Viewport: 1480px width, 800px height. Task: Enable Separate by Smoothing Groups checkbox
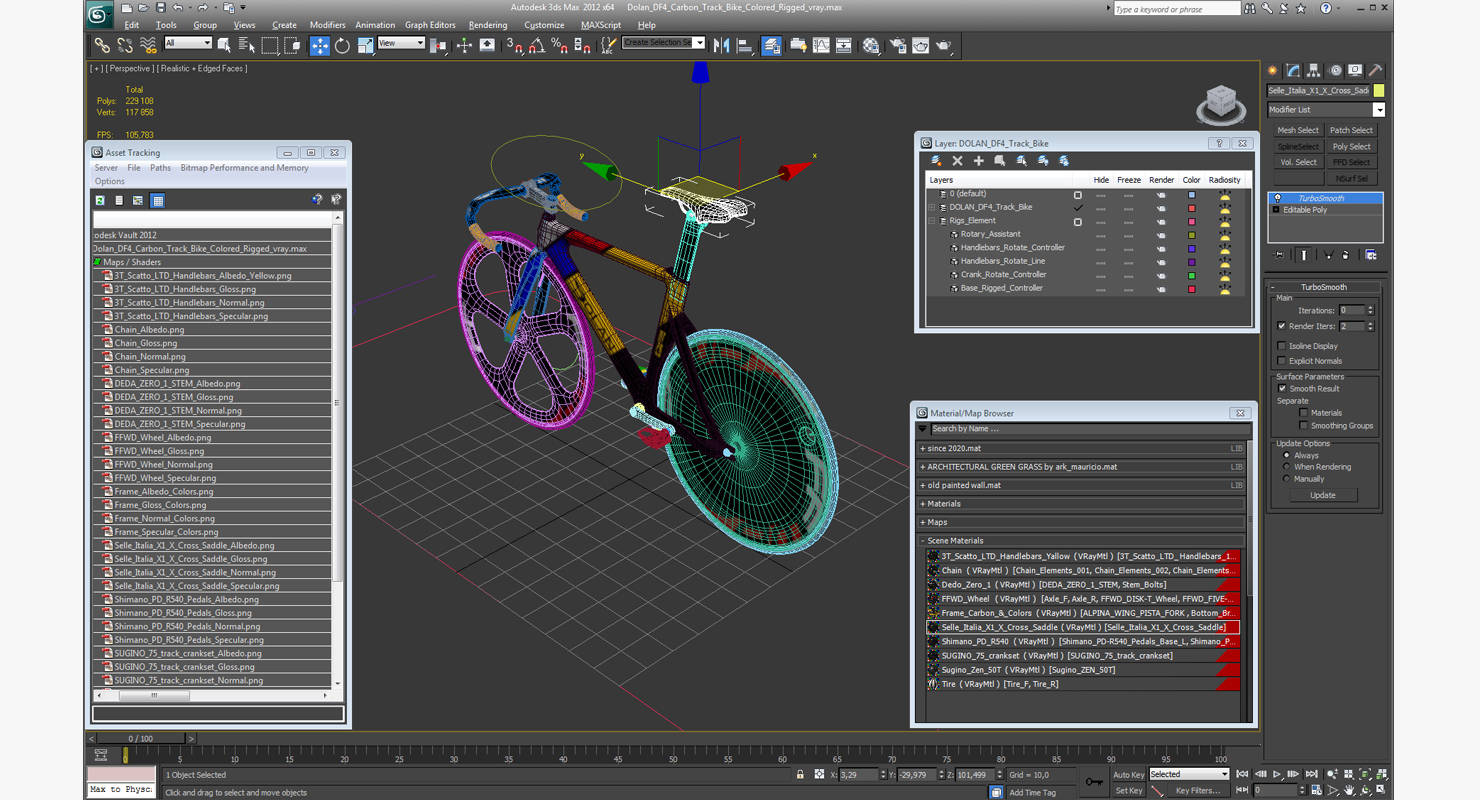[1303, 426]
